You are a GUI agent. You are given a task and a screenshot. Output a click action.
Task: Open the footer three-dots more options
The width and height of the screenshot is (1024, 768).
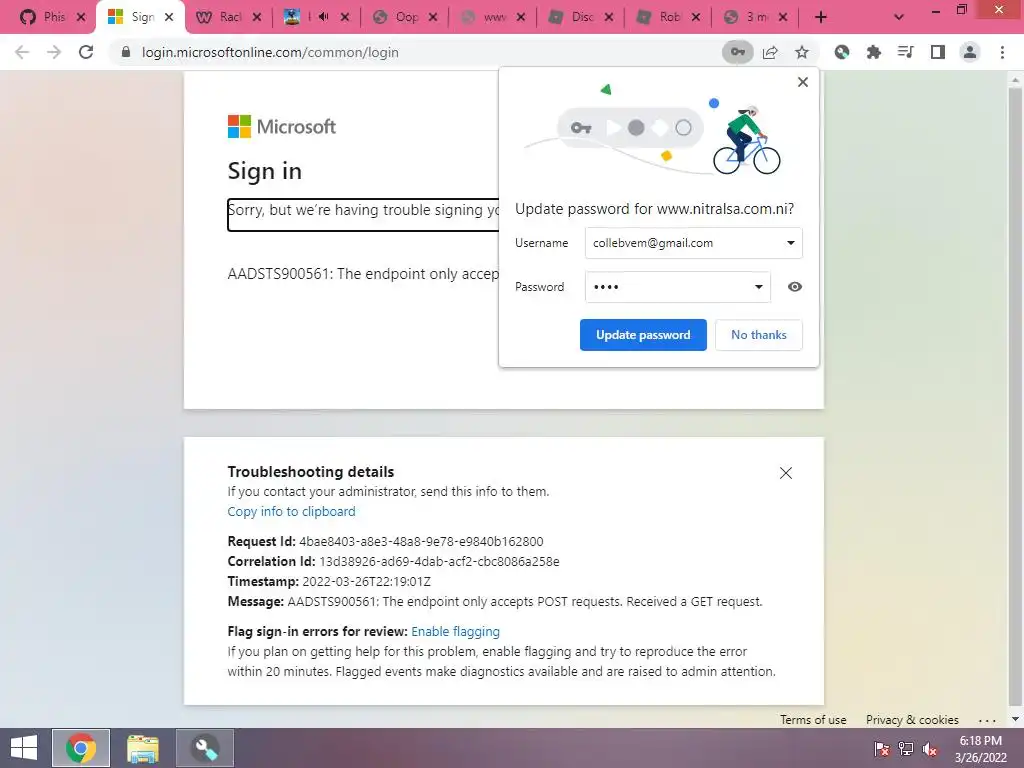click(987, 720)
